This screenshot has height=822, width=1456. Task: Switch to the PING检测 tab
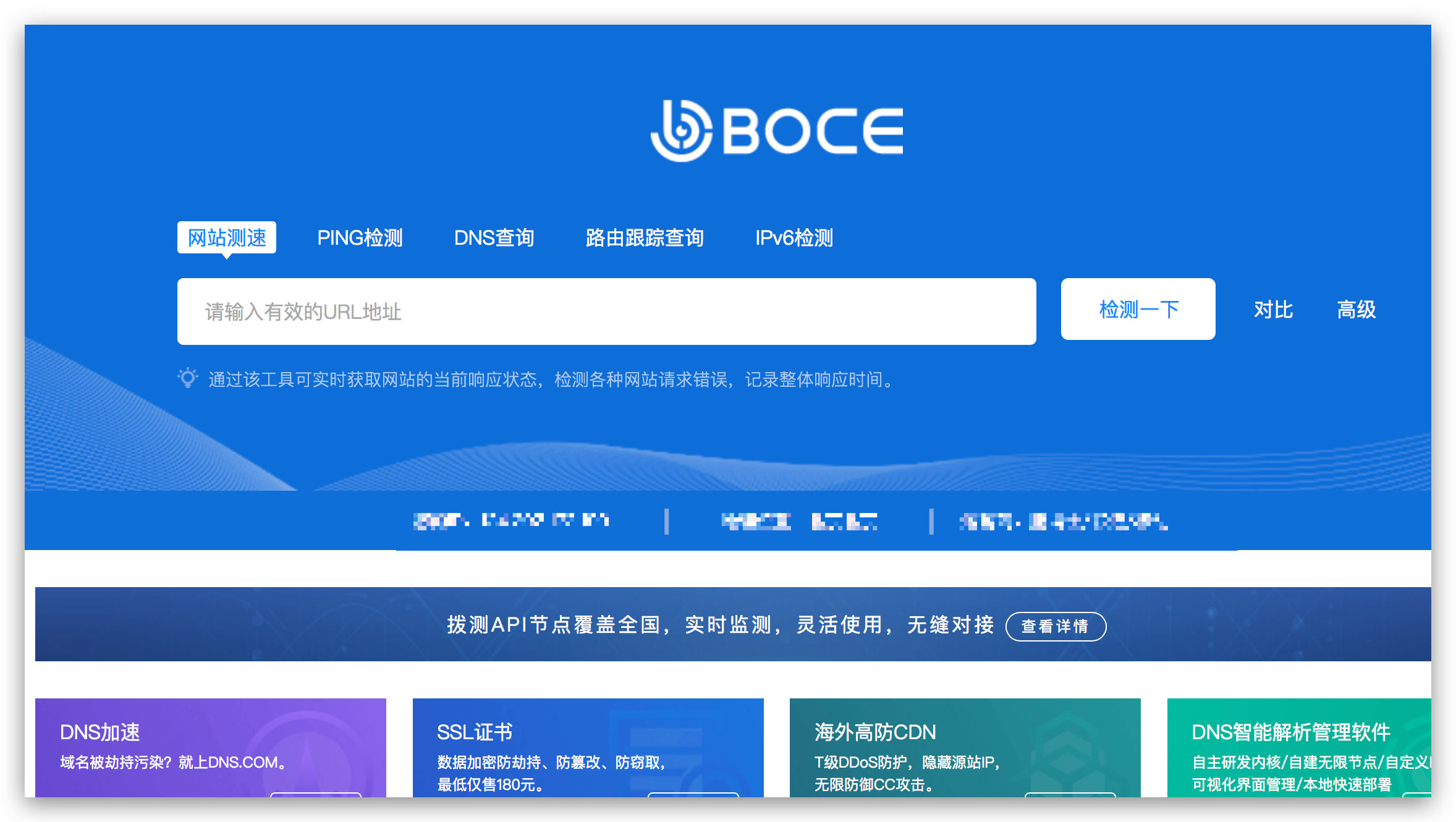[360, 238]
